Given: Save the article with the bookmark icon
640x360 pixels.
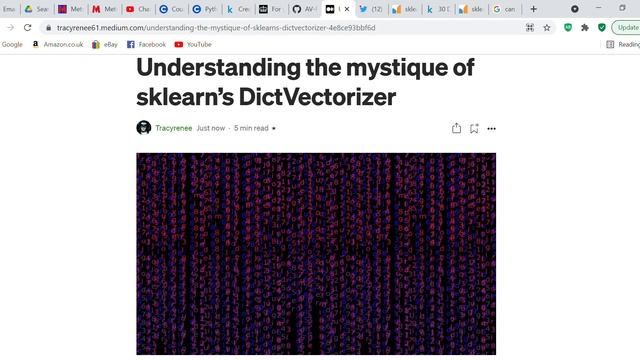Looking at the screenshot, I should point(474,129).
